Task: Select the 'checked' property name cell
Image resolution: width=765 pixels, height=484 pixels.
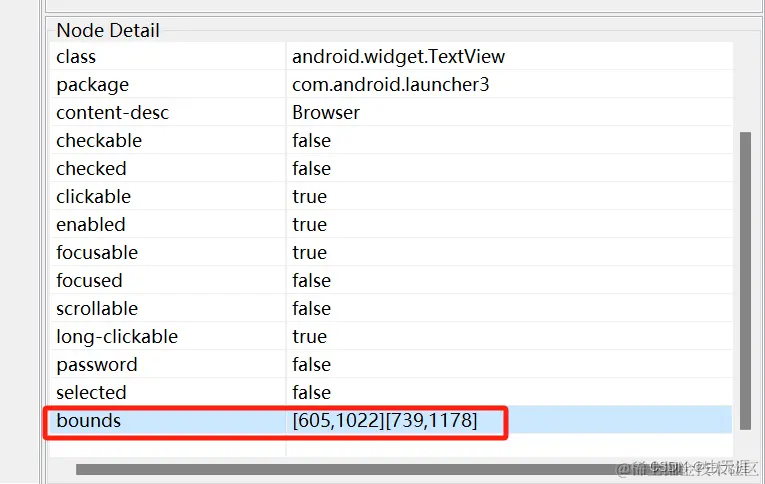Action: [168, 168]
